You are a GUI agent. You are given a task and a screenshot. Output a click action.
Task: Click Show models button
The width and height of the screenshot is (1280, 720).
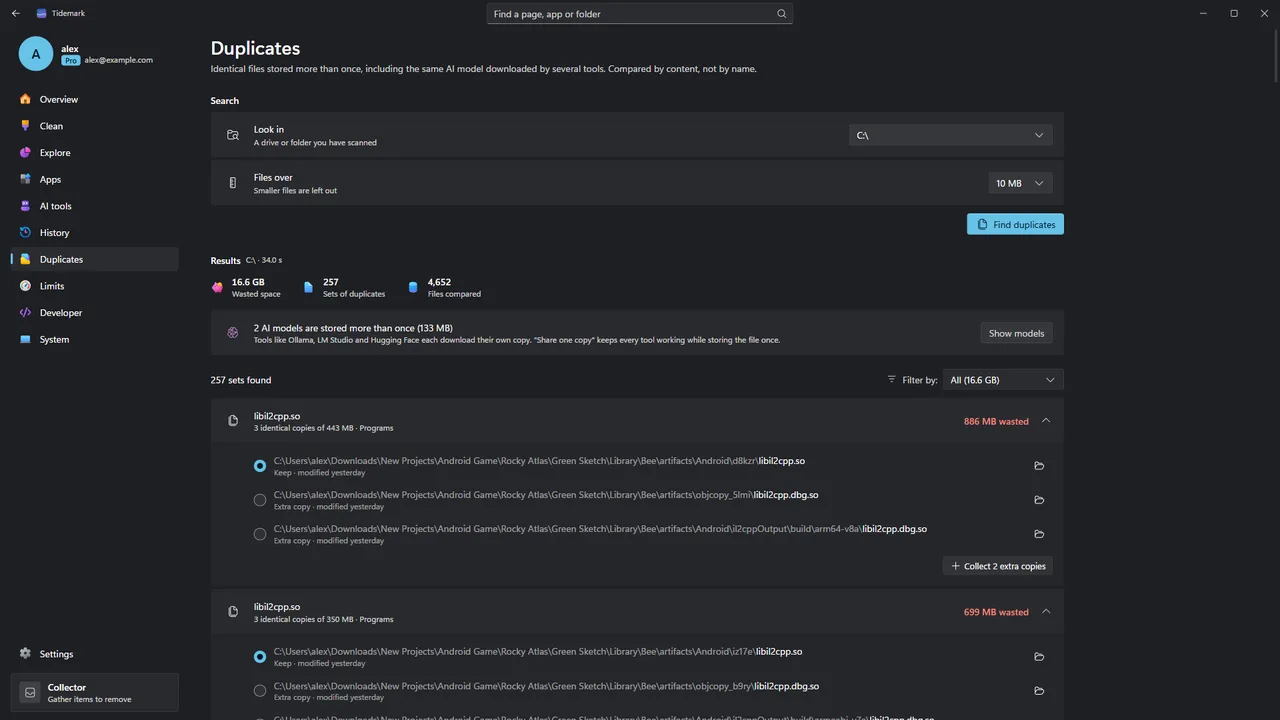pyautogui.click(x=1016, y=333)
